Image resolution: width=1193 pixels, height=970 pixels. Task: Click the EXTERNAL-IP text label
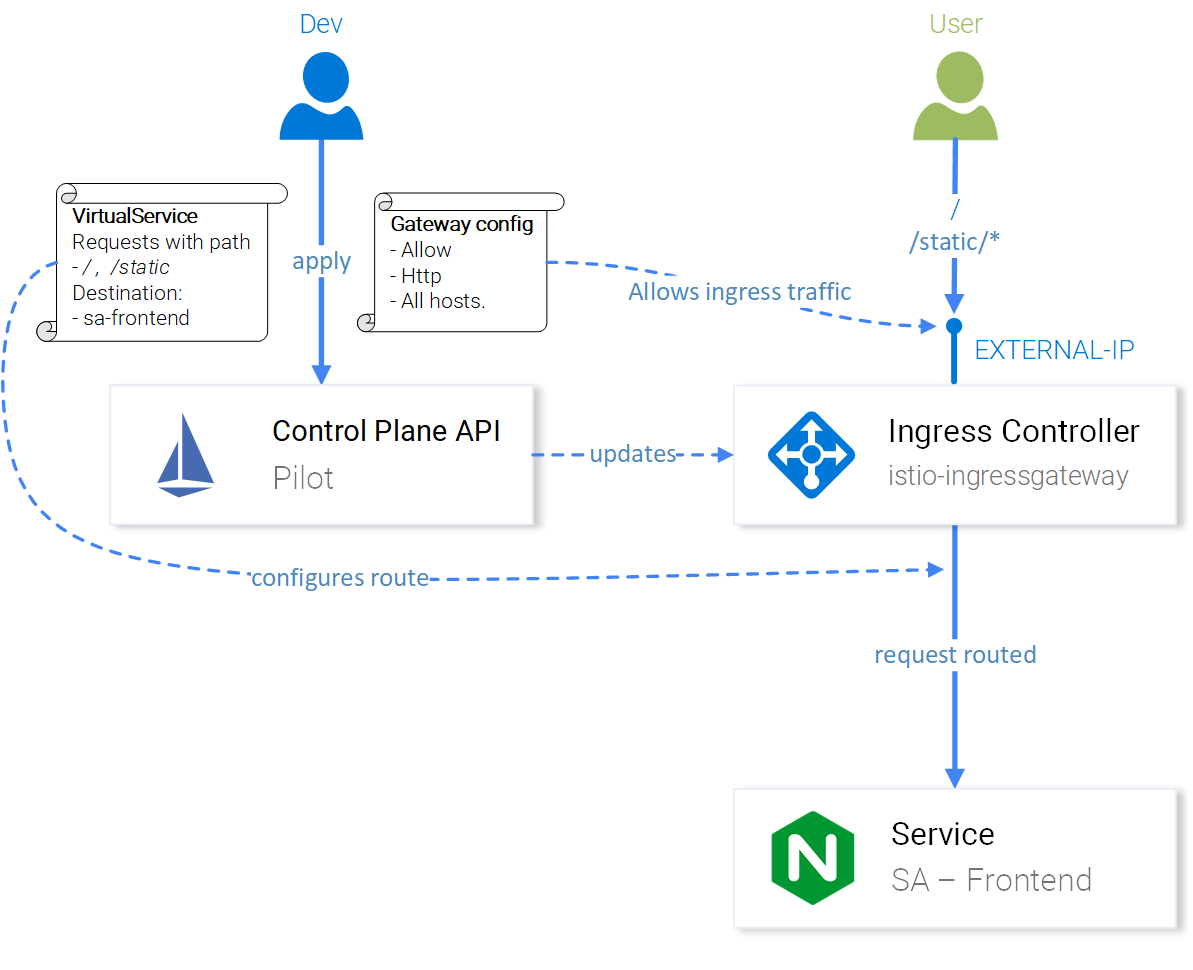pos(1054,350)
